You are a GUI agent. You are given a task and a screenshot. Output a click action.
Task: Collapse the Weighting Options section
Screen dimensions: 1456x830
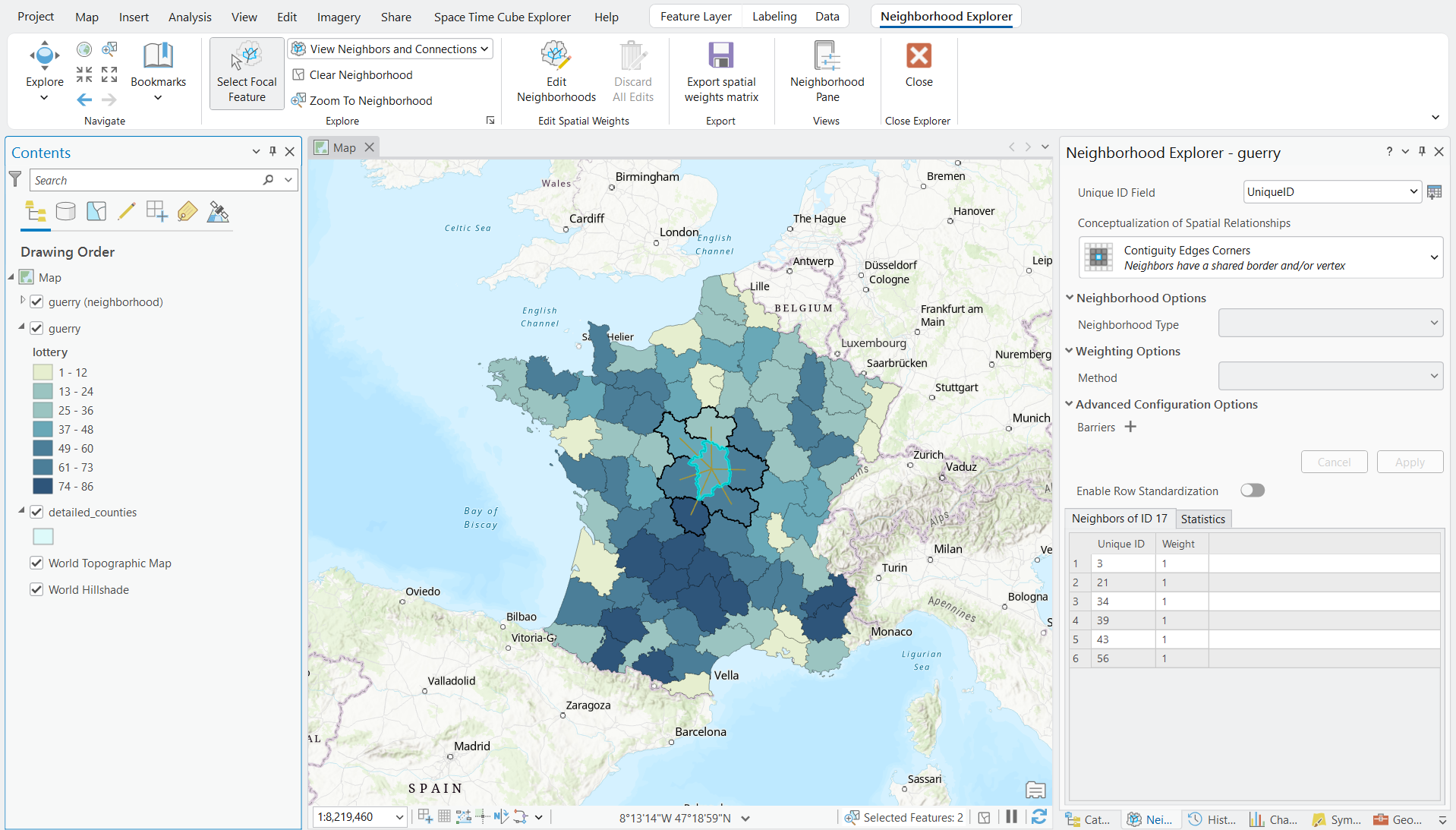[1070, 351]
